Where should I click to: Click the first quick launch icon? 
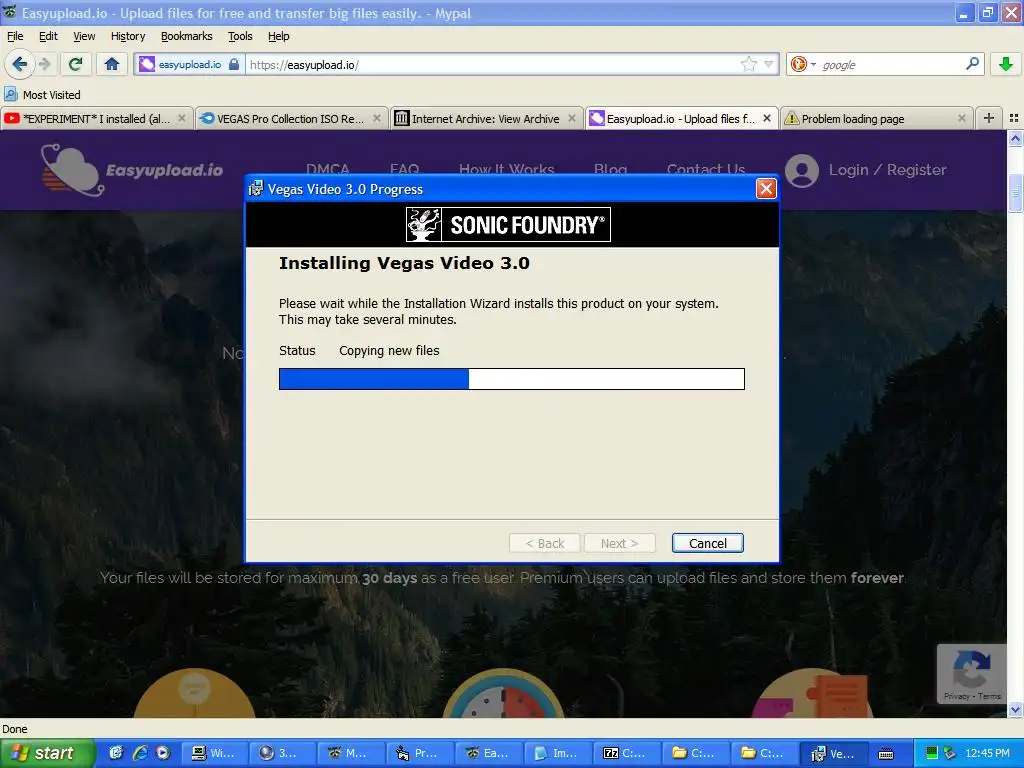(x=116, y=753)
